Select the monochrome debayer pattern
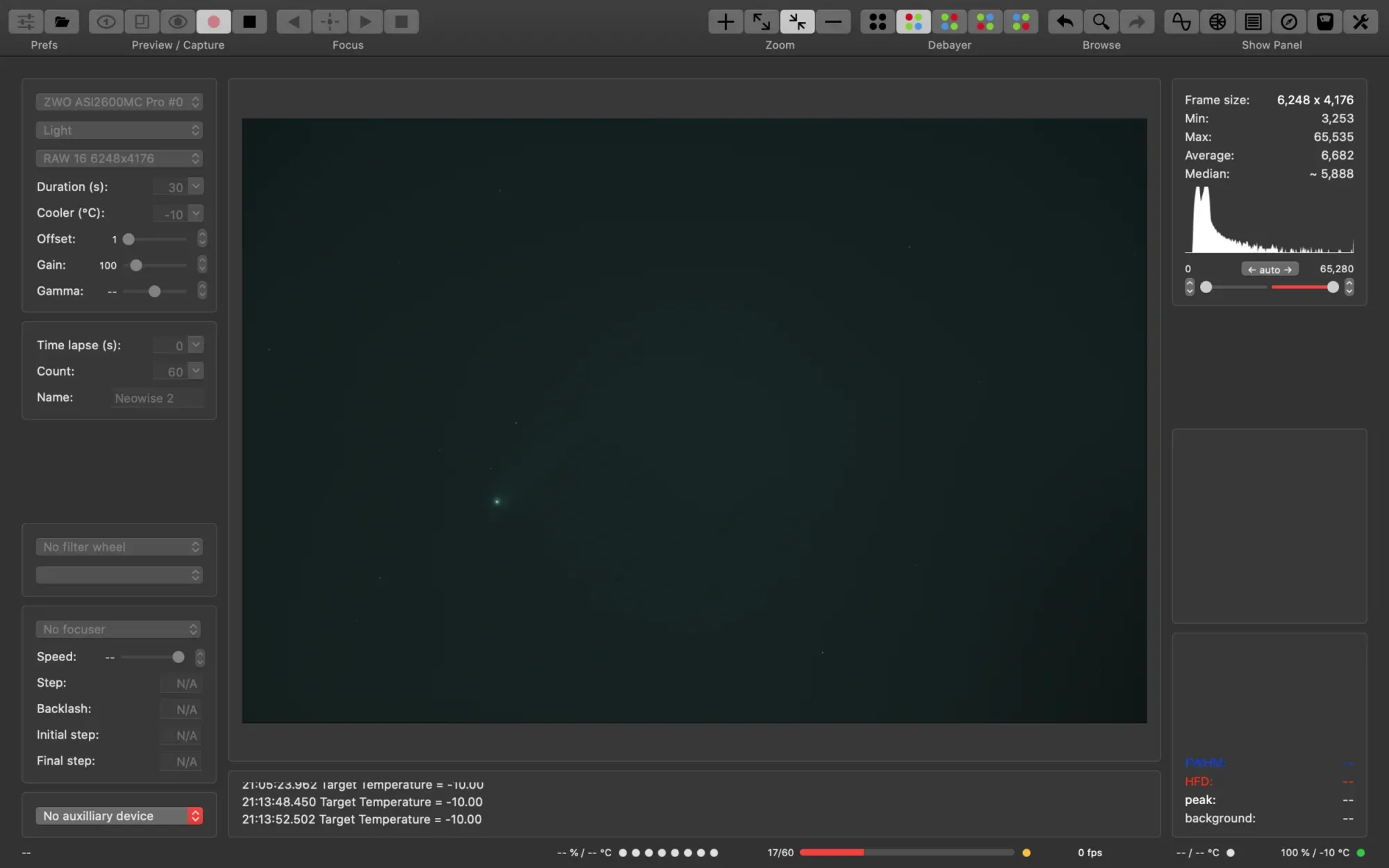Image resolution: width=1389 pixels, height=868 pixels. click(x=877, y=22)
